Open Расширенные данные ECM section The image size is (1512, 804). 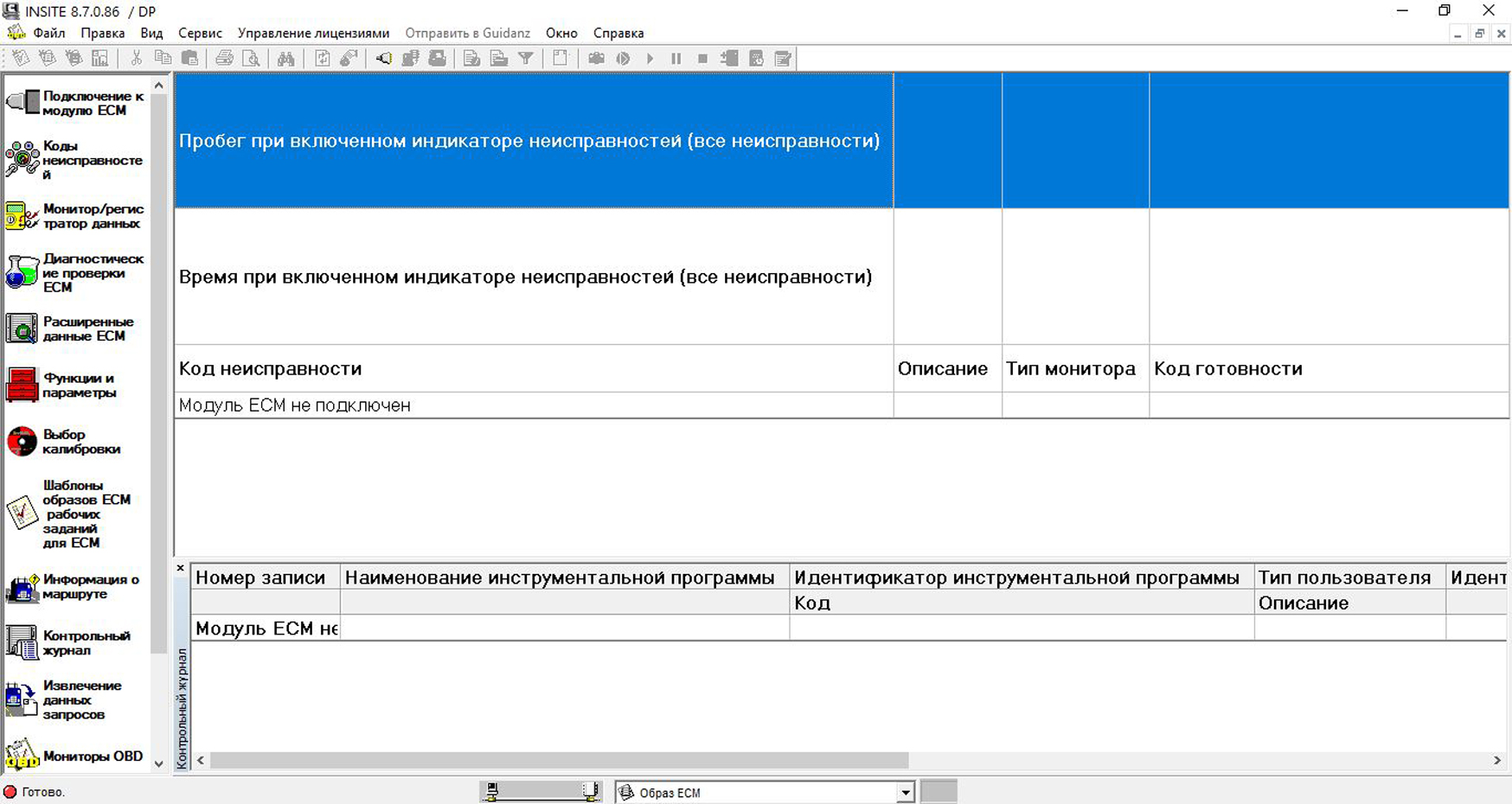coord(23,329)
